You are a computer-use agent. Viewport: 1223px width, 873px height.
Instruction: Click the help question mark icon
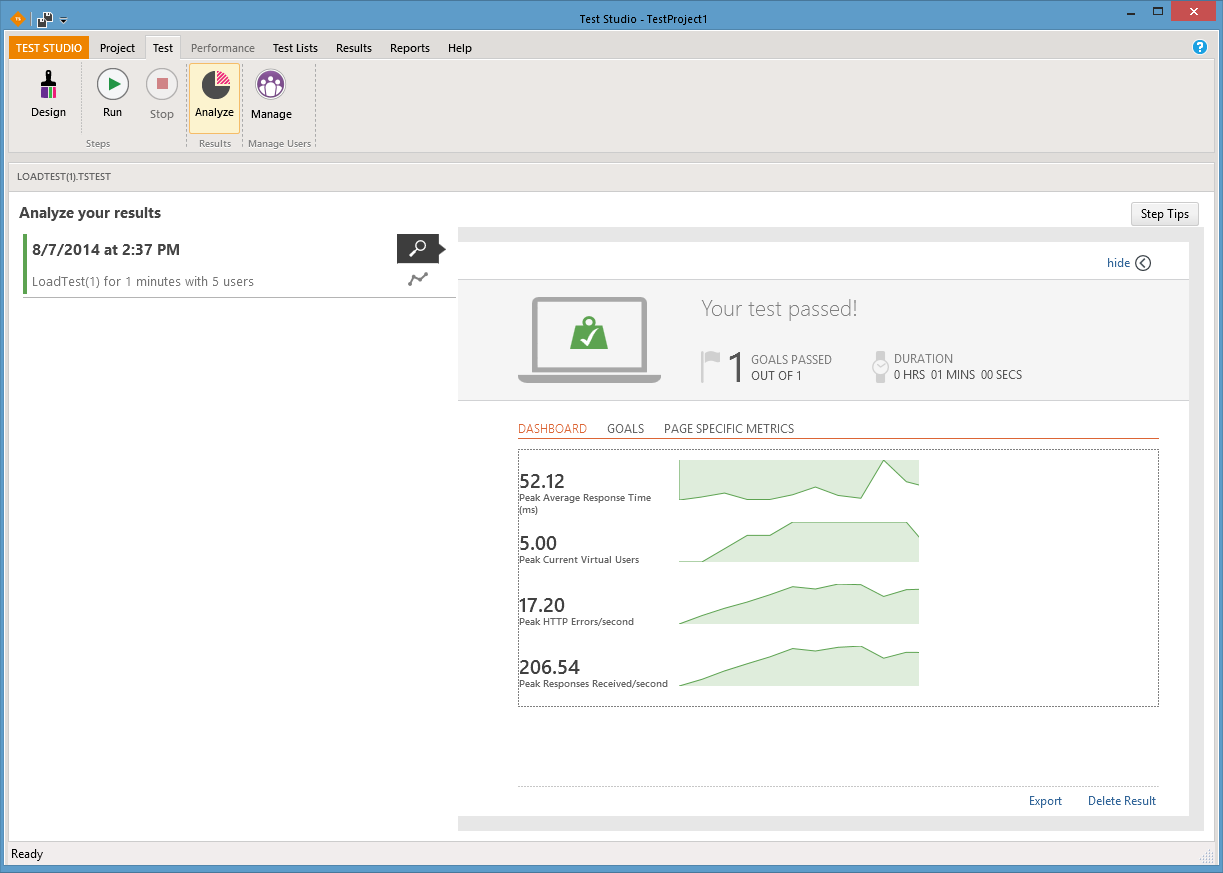point(1200,47)
